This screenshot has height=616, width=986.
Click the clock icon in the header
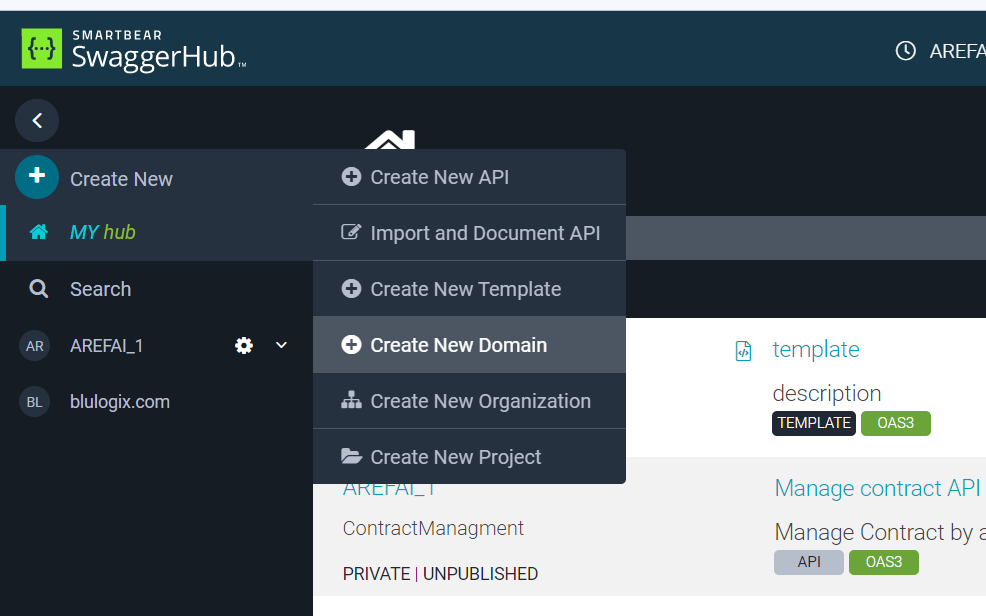point(905,51)
